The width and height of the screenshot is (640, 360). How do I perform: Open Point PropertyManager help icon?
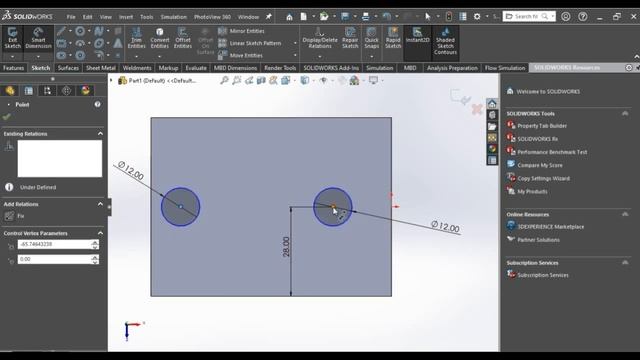pyautogui.click(x=98, y=104)
